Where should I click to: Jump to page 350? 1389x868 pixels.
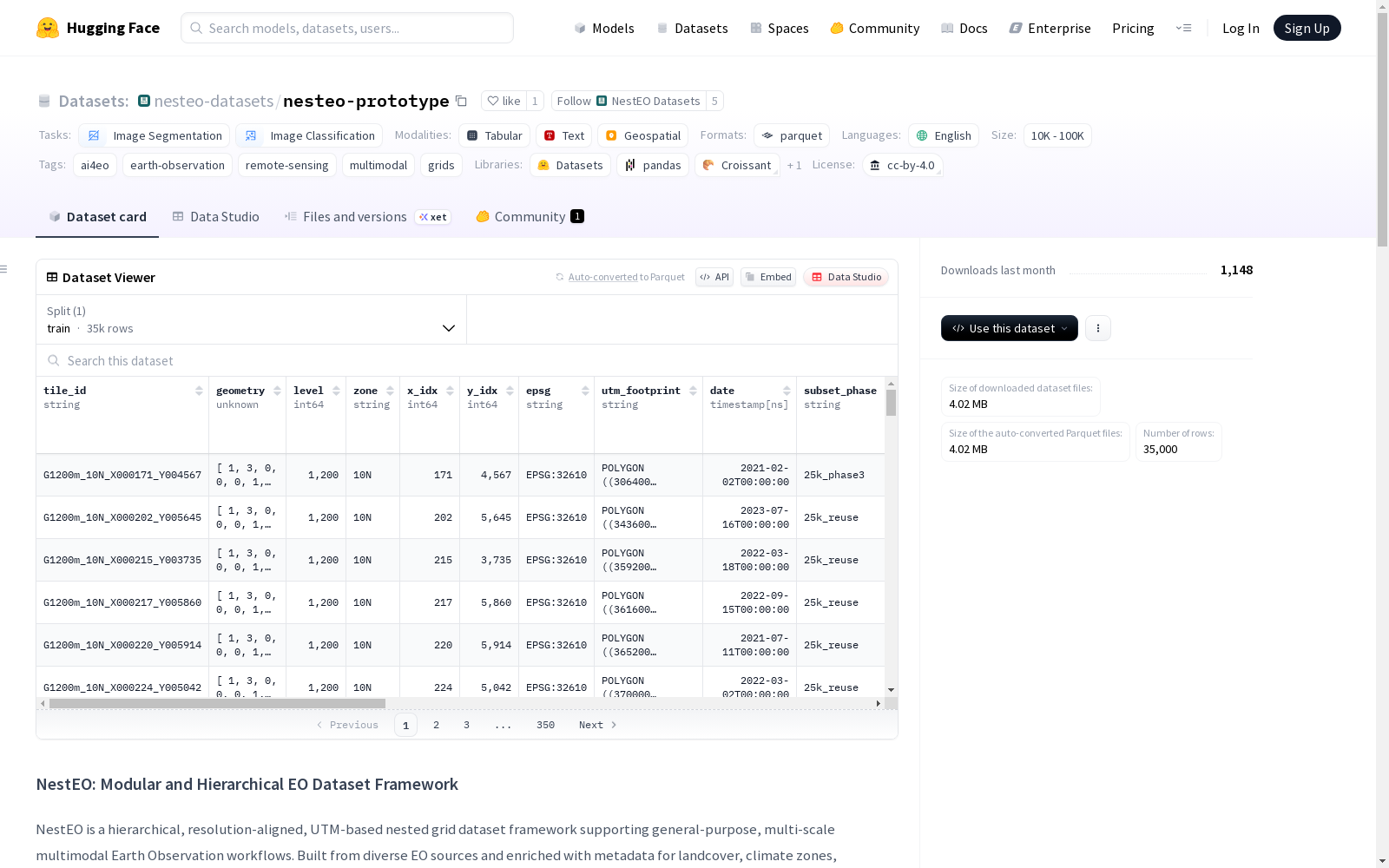point(545,725)
